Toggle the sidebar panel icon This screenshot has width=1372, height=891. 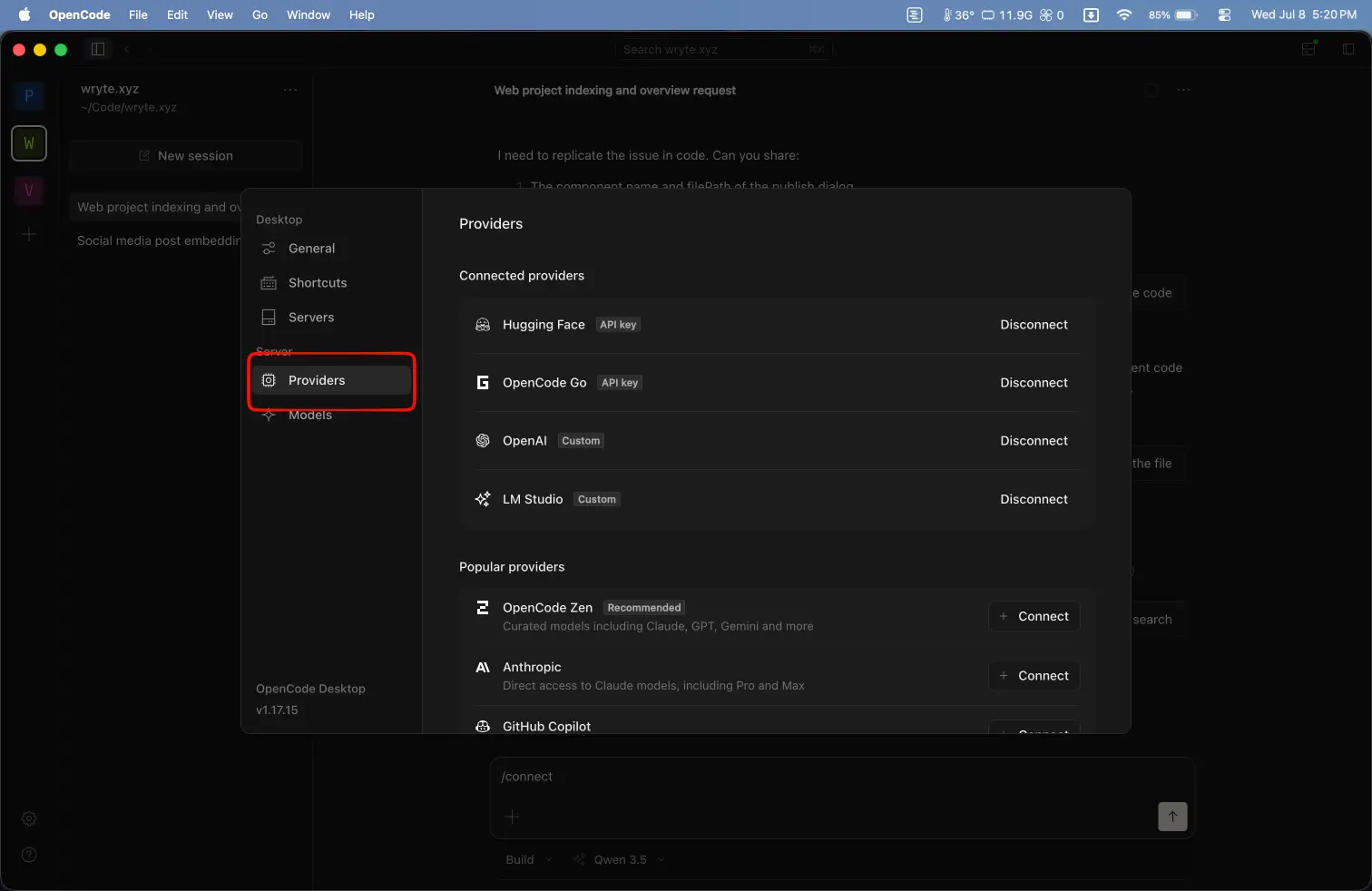98,49
